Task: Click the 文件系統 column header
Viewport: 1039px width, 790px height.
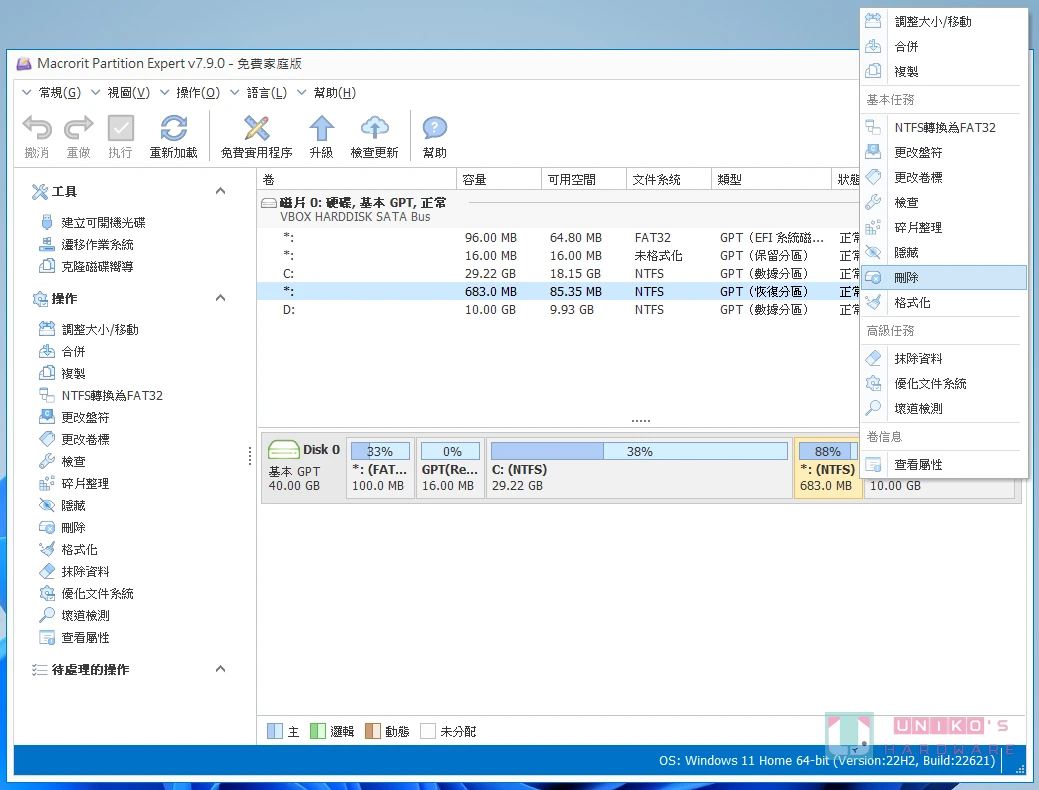Action: click(x=669, y=179)
